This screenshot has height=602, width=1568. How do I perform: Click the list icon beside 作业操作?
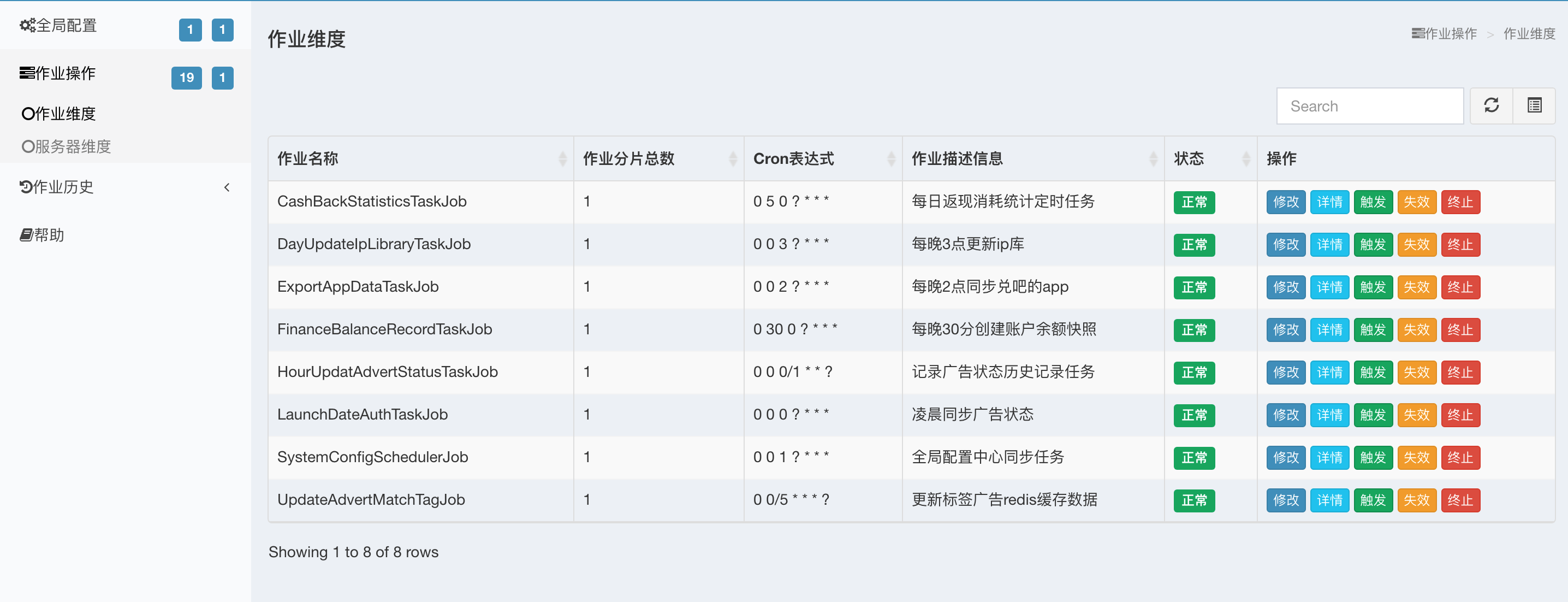[27, 73]
